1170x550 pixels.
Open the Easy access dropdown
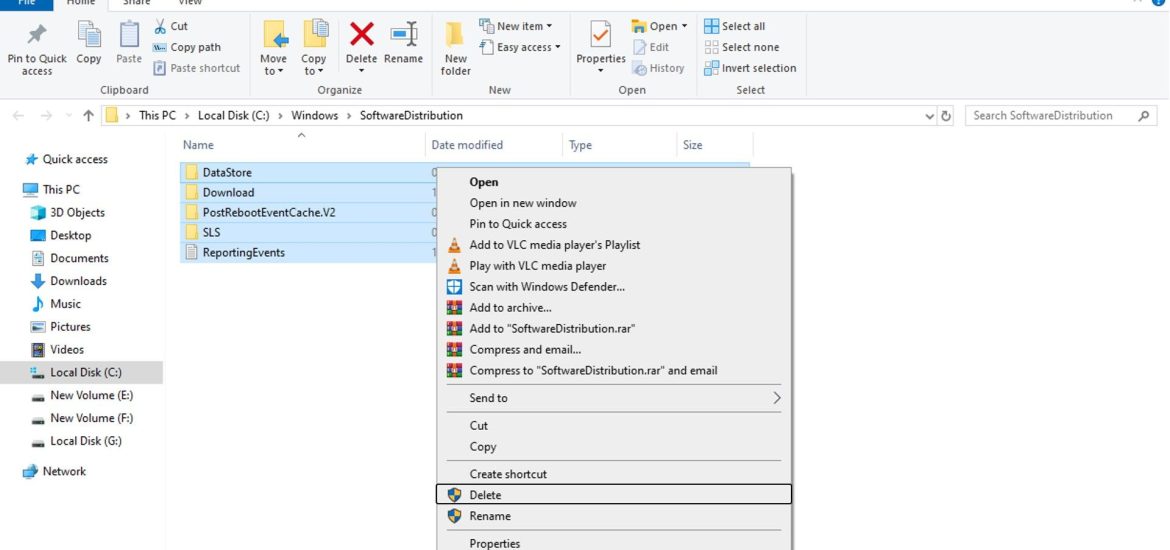pyautogui.click(x=520, y=47)
